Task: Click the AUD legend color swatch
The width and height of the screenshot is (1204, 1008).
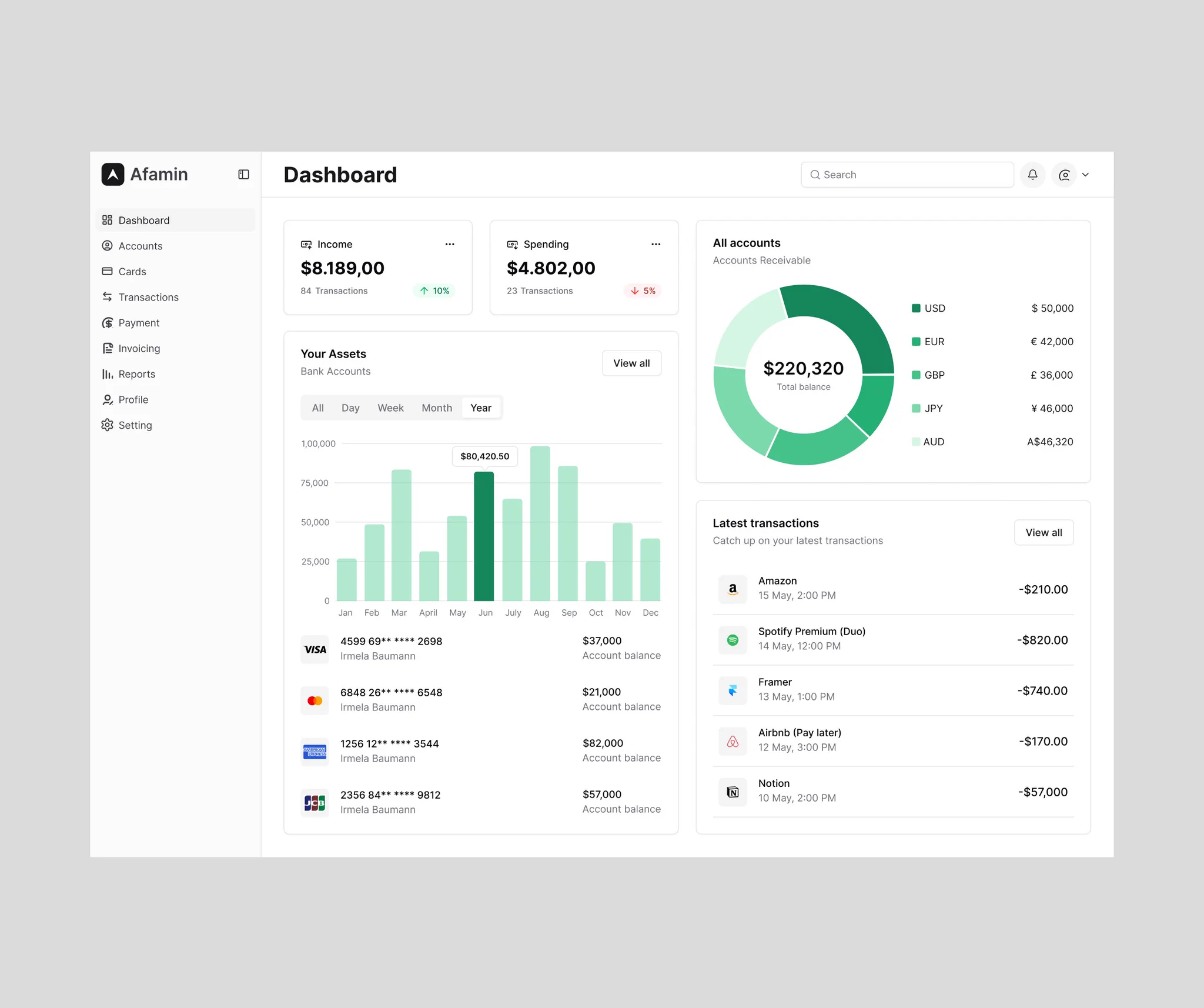Action: coord(916,442)
